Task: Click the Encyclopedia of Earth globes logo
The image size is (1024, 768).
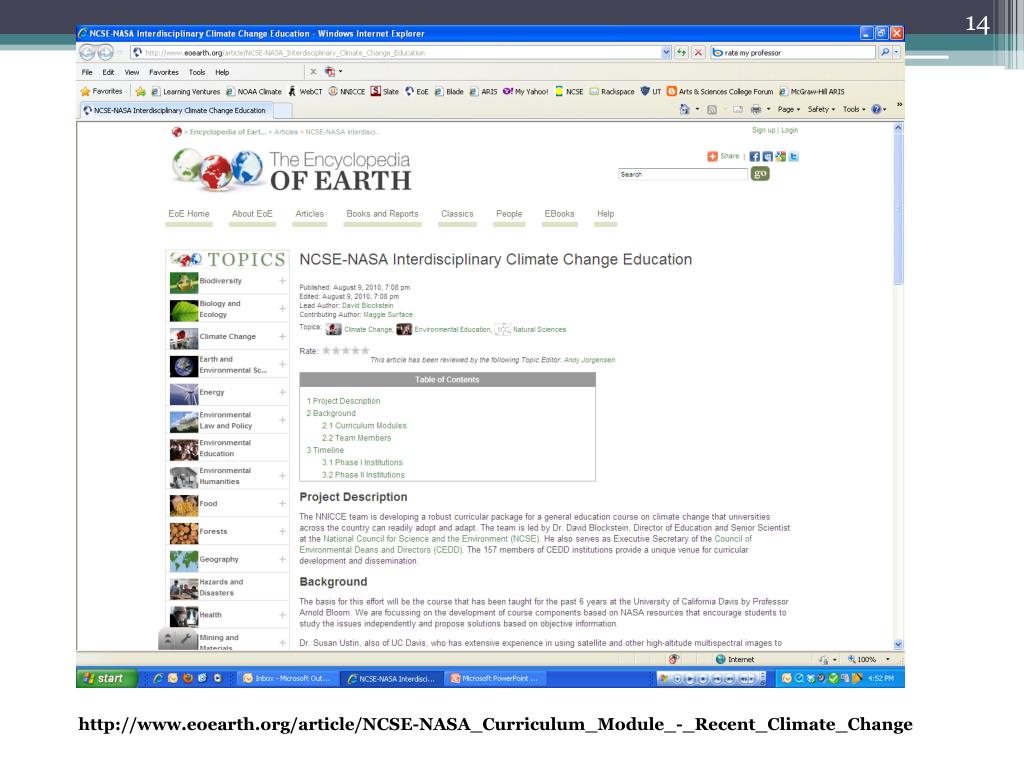Action: pos(217,168)
